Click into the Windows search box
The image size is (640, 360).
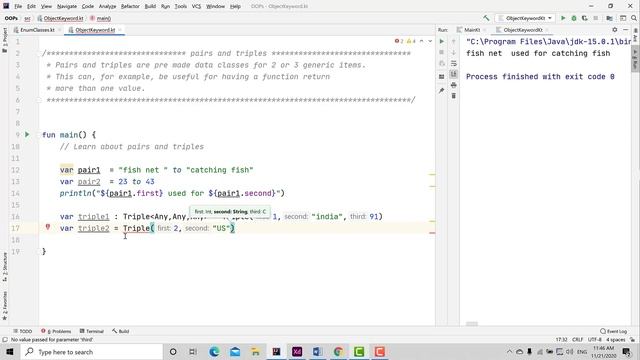pos(92,352)
